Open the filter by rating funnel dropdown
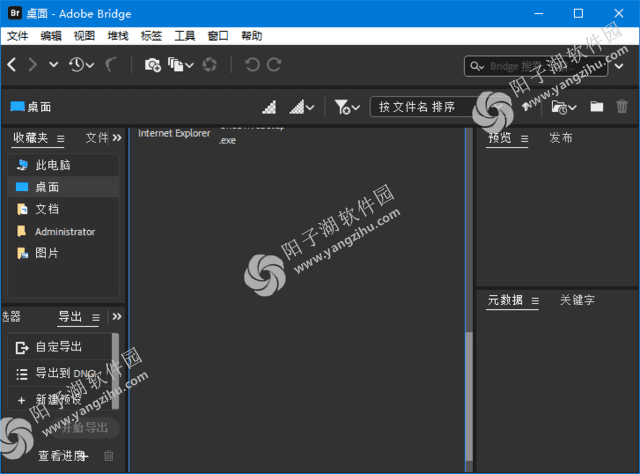The height and width of the screenshot is (474, 640). pyautogui.click(x=347, y=107)
